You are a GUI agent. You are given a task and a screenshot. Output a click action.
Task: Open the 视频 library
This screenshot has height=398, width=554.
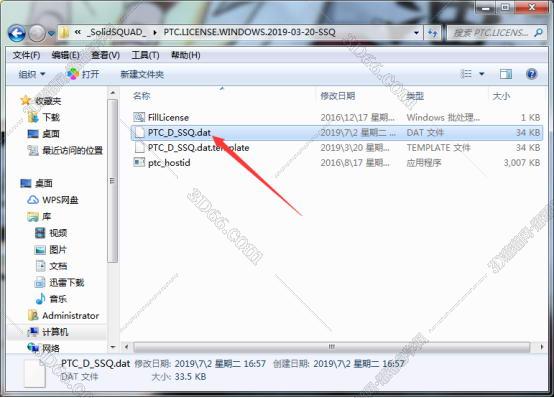[x=58, y=233]
